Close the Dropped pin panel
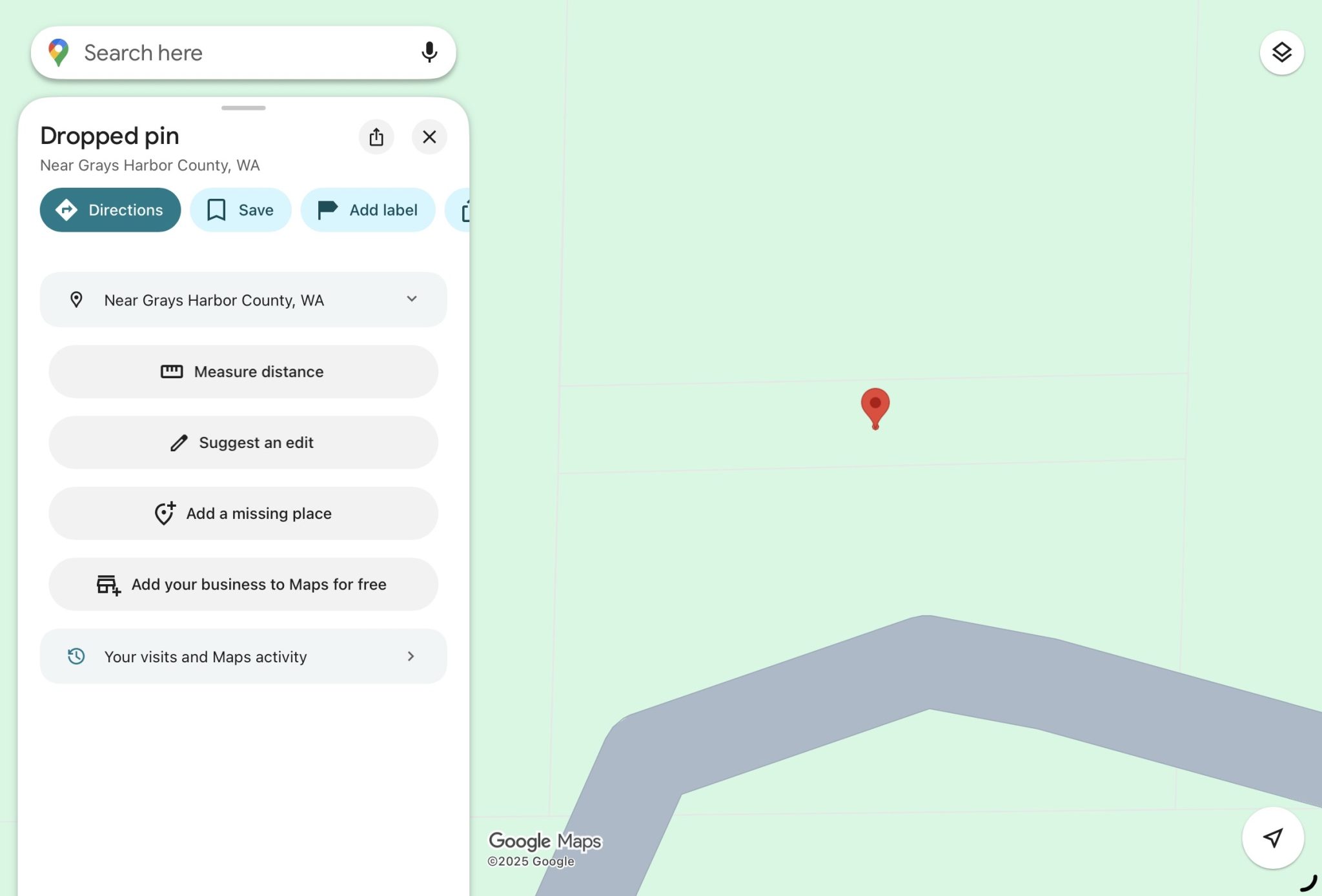The height and width of the screenshot is (896, 1322). click(x=429, y=137)
